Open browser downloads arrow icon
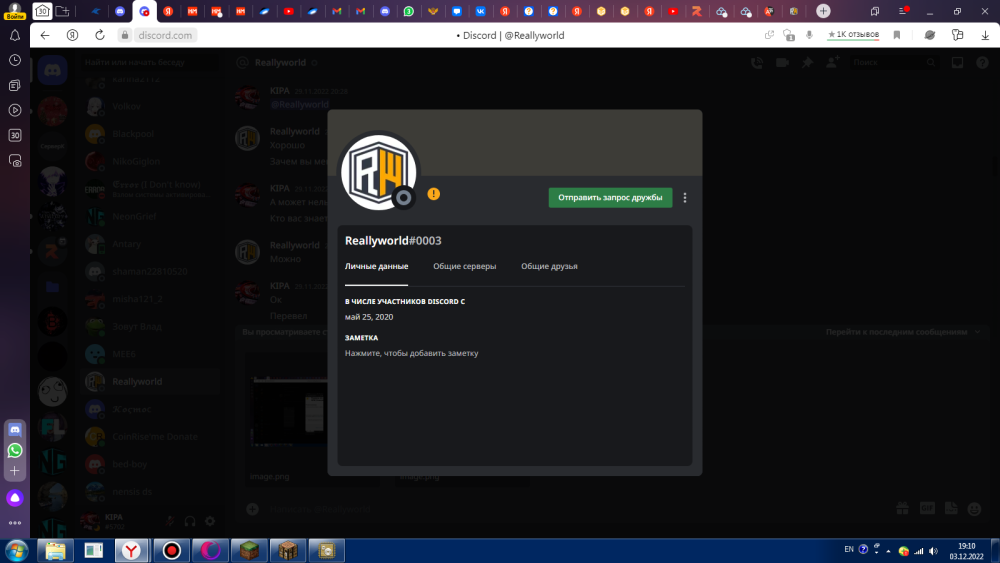The image size is (1000, 563). point(985,35)
